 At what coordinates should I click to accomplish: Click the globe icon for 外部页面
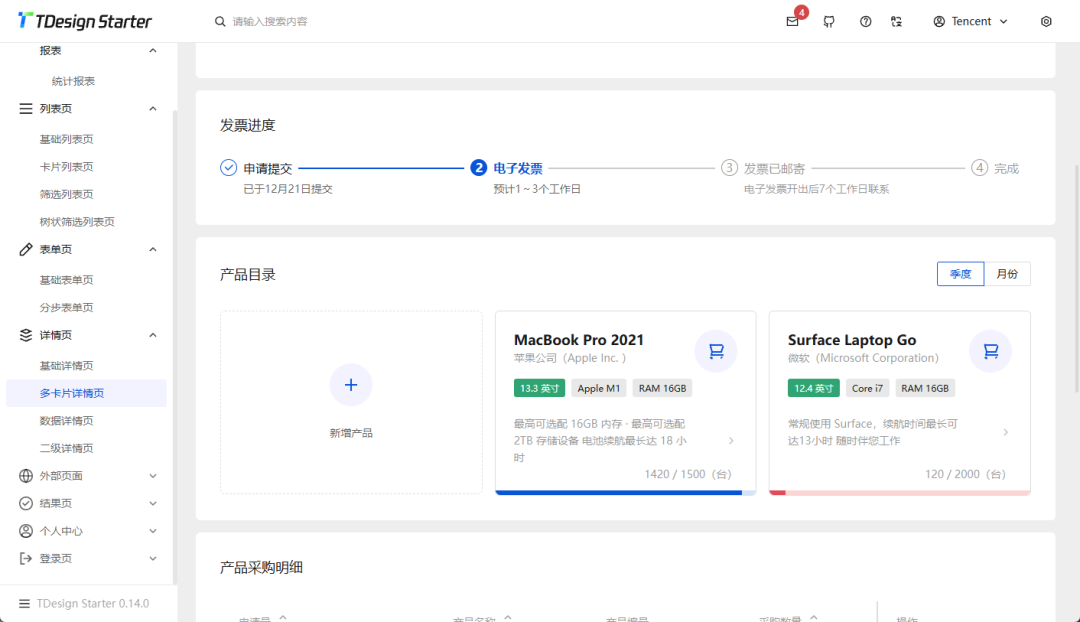click(x=25, y=476)
